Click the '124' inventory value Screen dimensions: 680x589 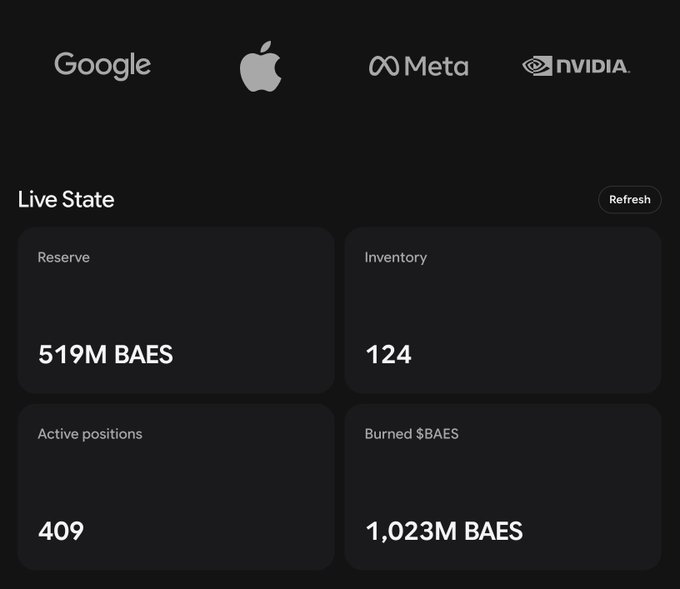388,354
